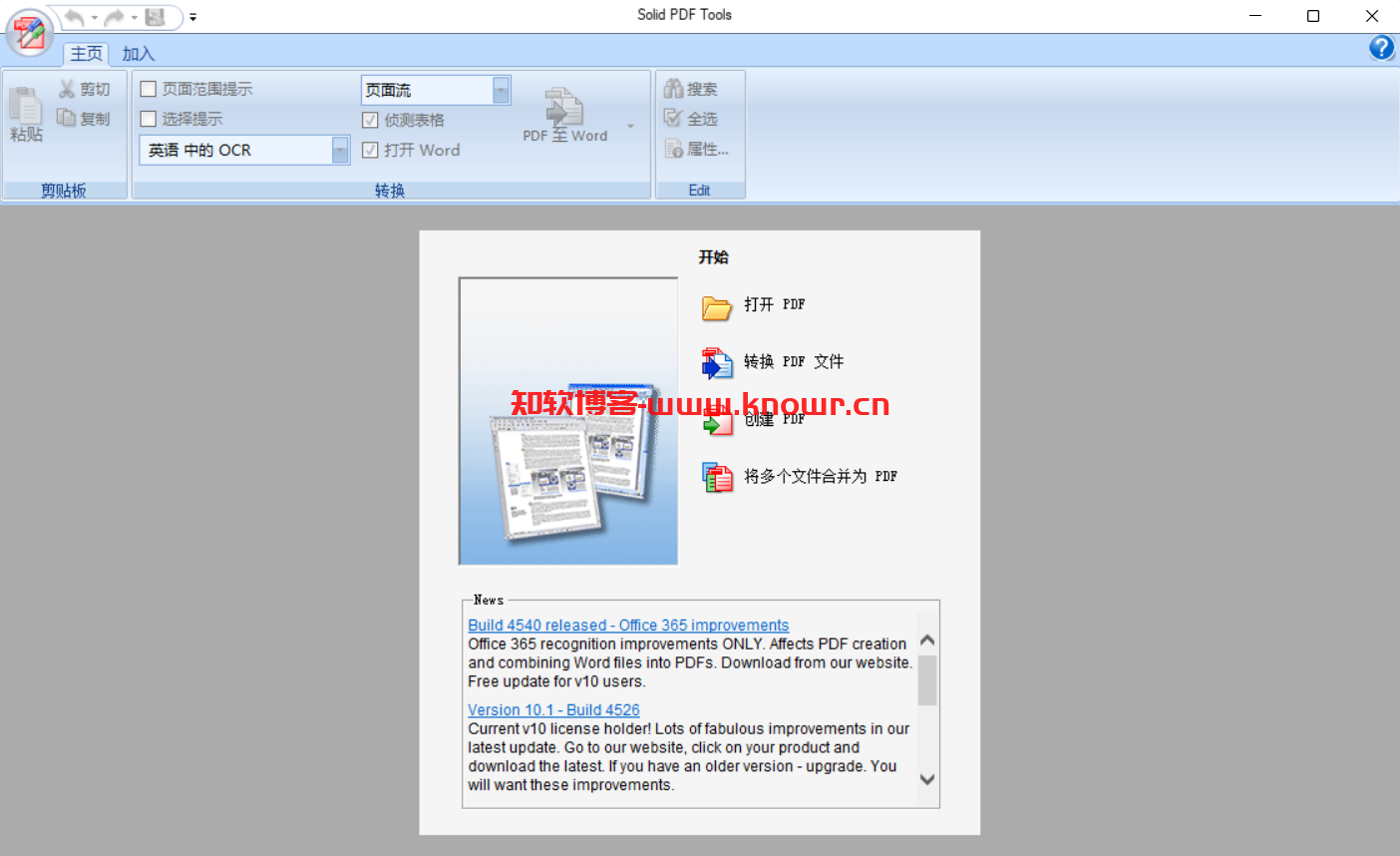Image resolution: width=1400 pixels, height=856 pixels.
Task: Minimize the Solid PDF Tools window
Action: pyautogui.click(x=1255, y=16)
